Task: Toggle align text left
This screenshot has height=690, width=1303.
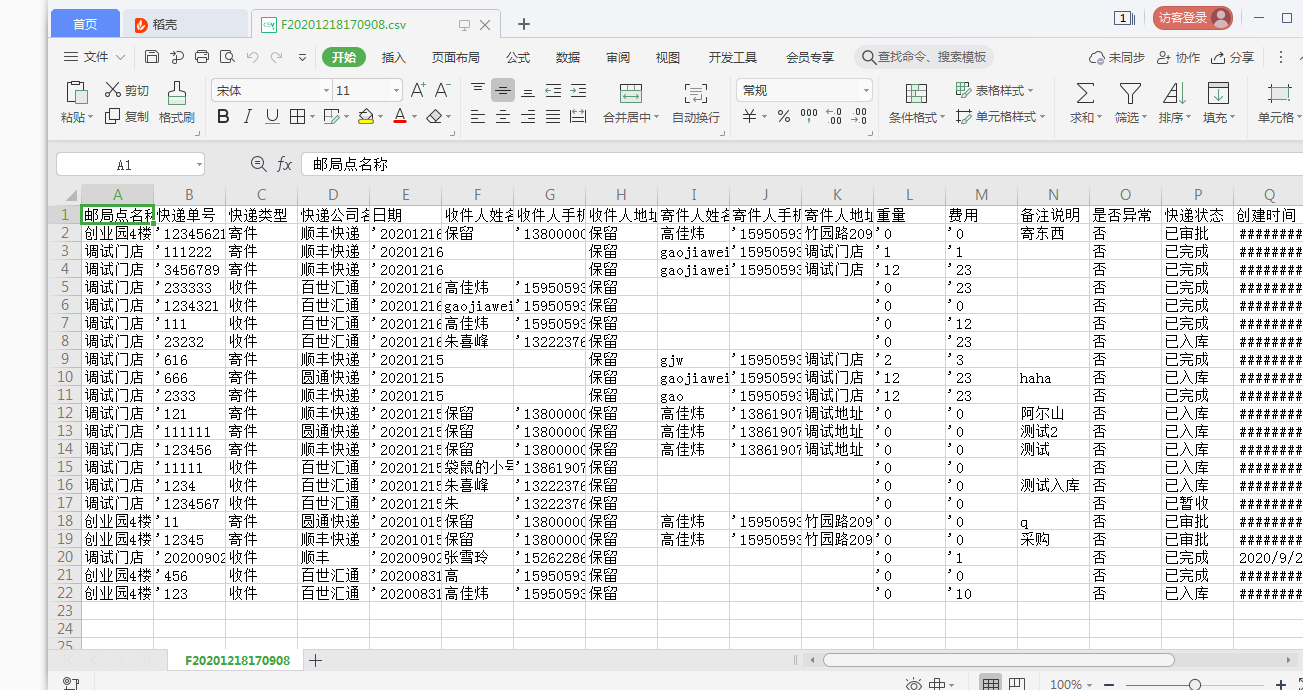Action: click(x=478, y=117)
